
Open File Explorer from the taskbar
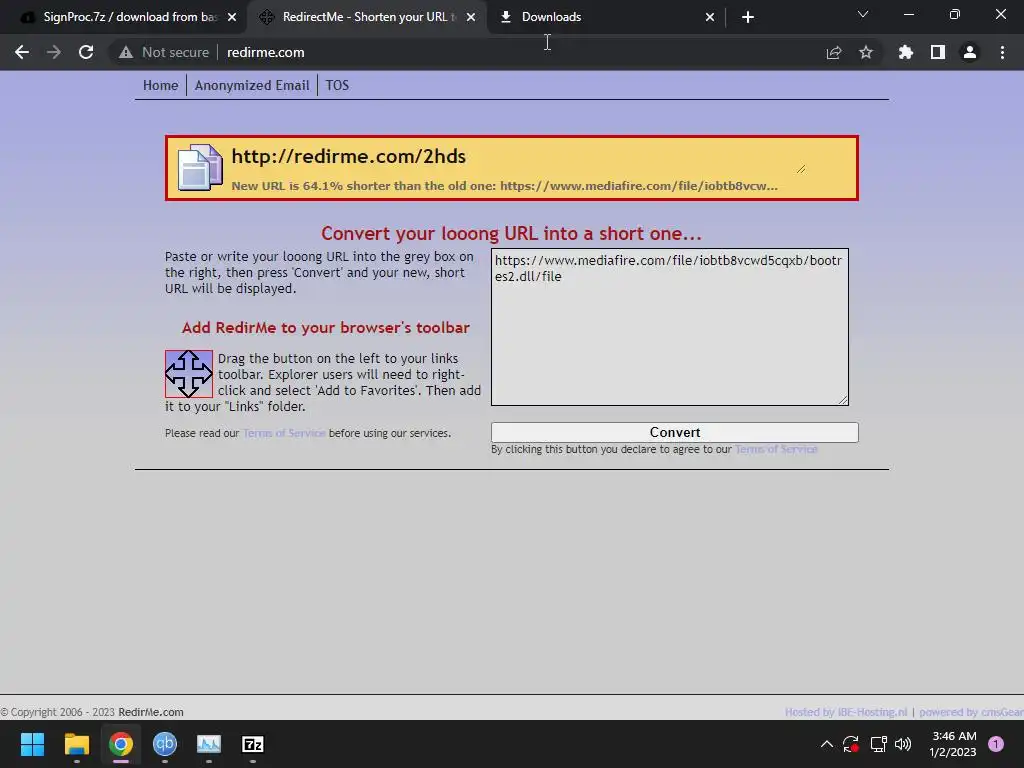coord(76,744)
